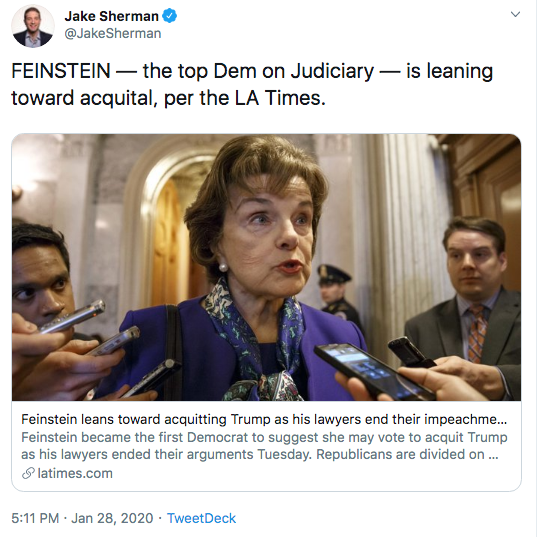Viewport: 538px width, 537px height.
Task: Click the blue verified badge
Action: (169, 16)
